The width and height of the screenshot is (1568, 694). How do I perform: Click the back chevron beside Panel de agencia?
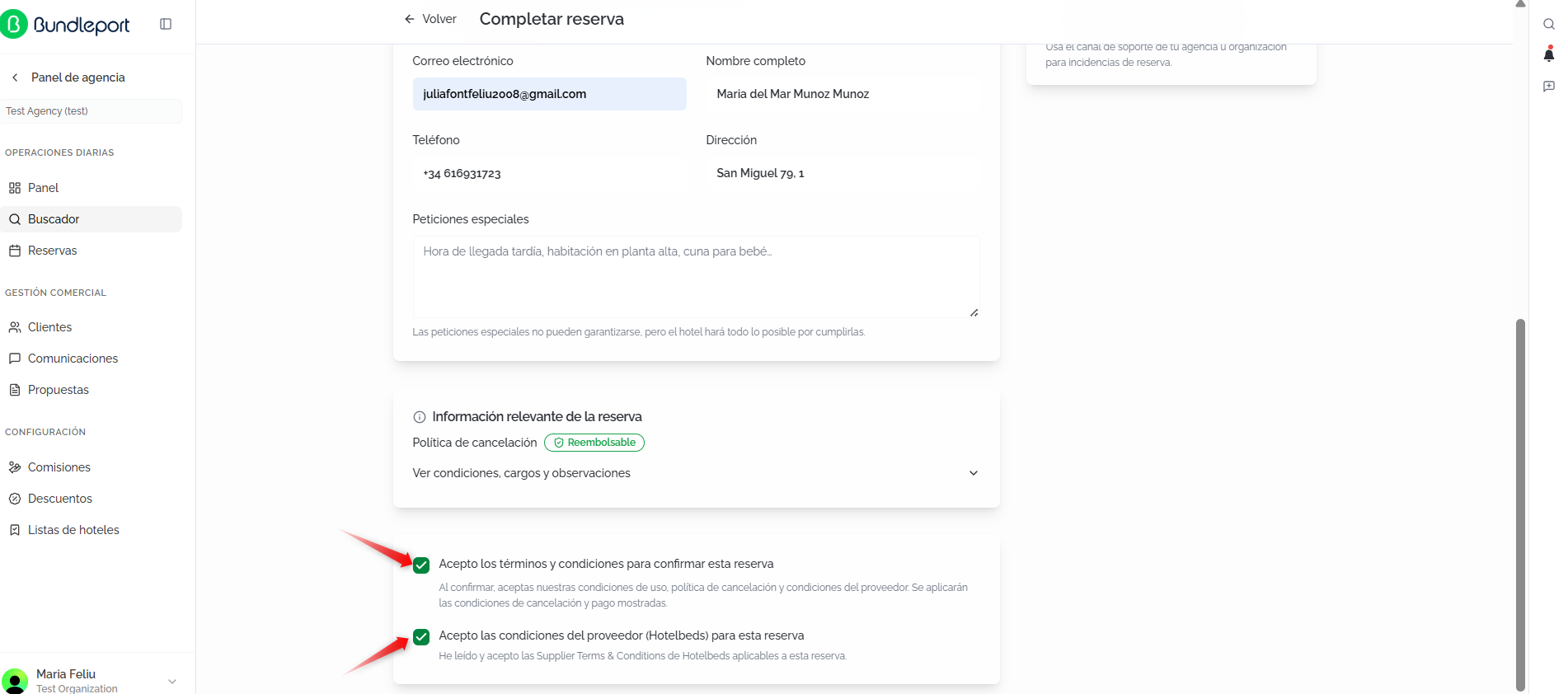(15, 77)
